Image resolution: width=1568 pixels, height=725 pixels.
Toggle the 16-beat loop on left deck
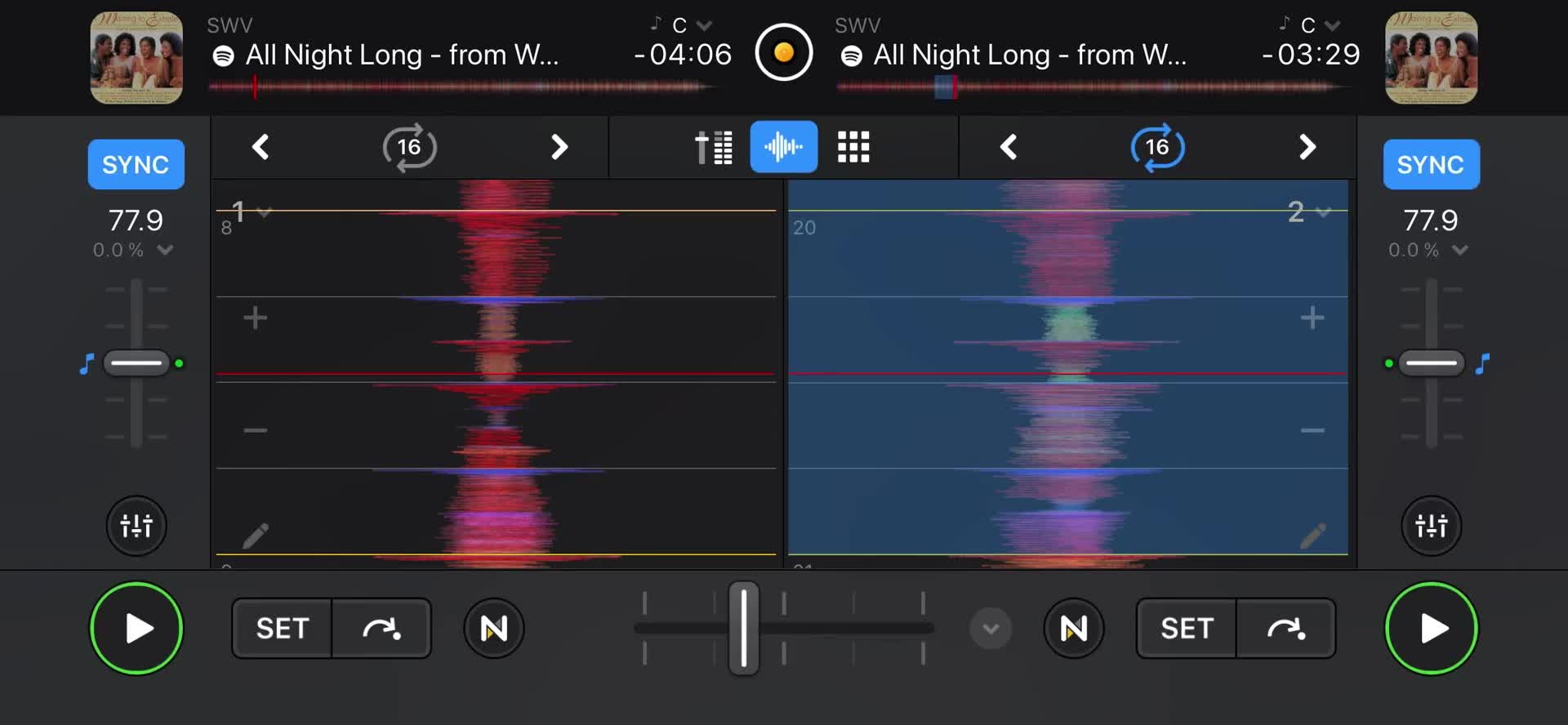409,147
